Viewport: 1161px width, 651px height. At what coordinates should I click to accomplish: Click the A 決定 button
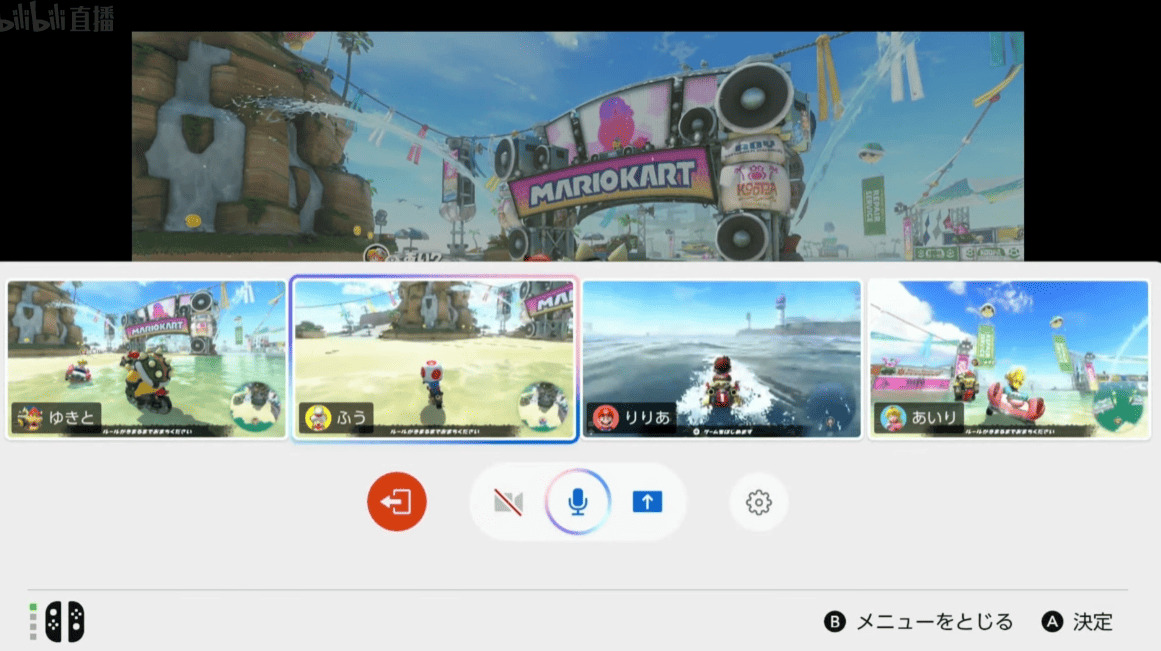[x=1077, y=621]
